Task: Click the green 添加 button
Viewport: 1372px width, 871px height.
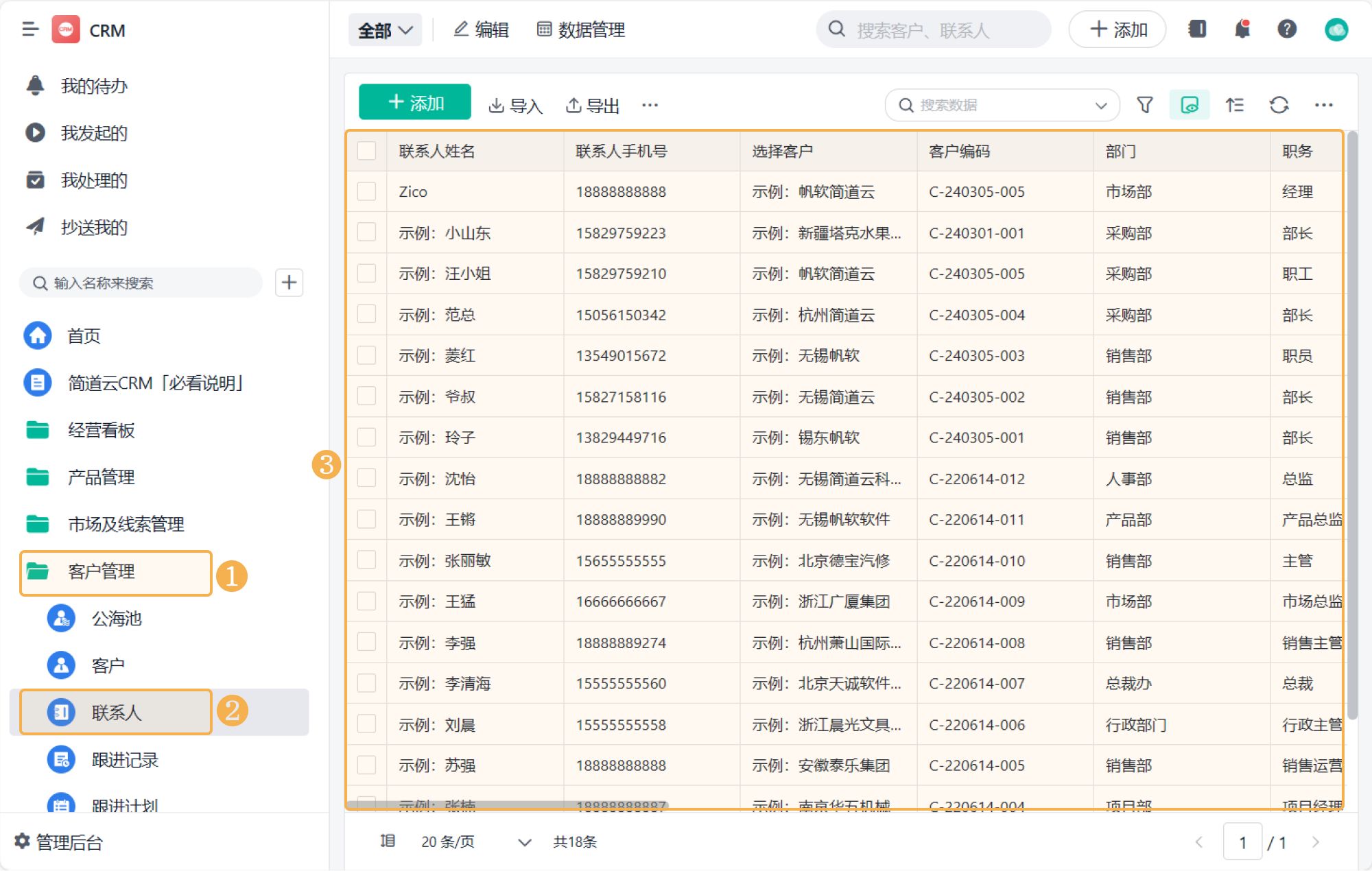Action: 415,103
